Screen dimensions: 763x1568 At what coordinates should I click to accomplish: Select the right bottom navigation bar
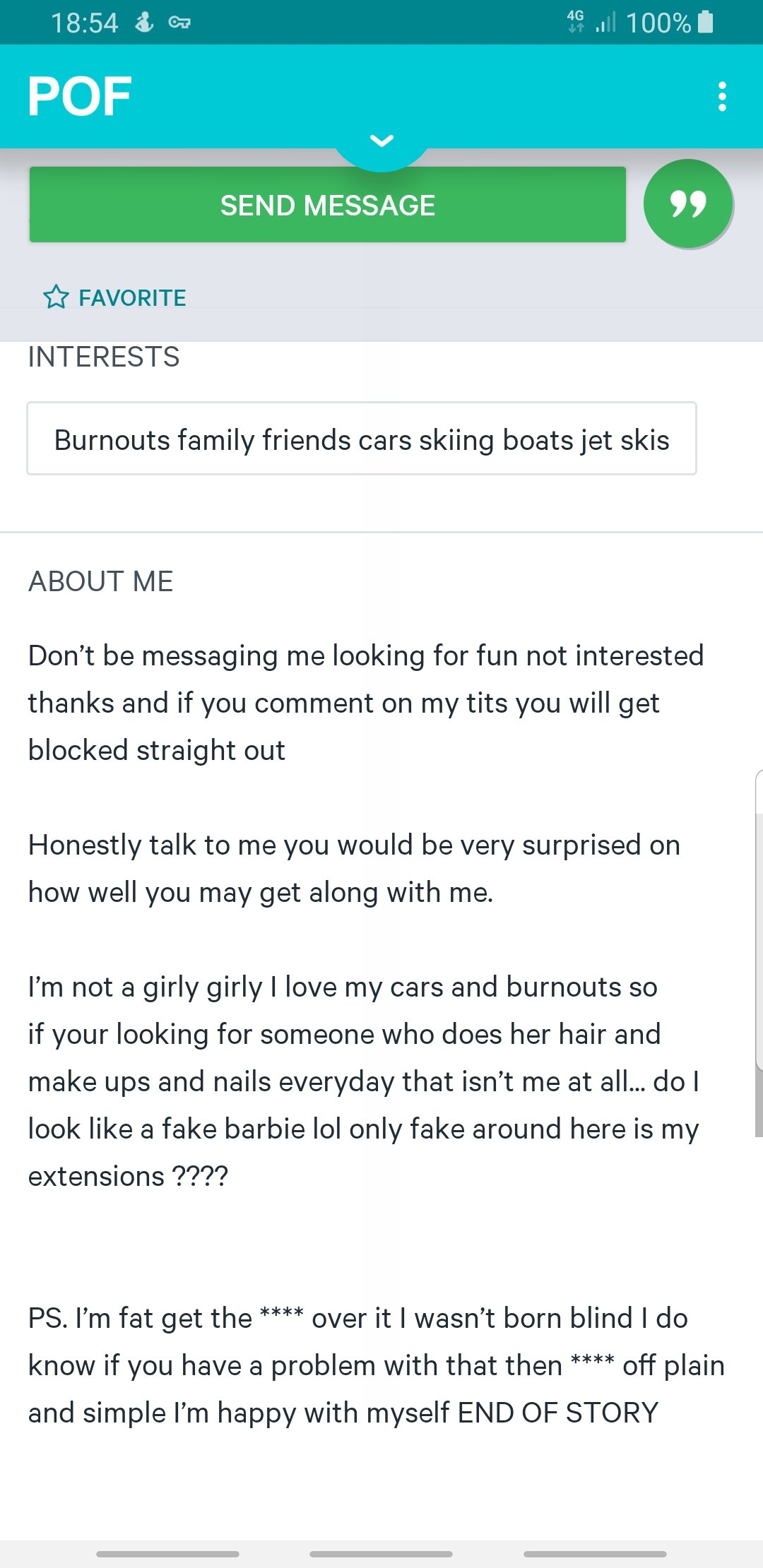pyautogui.click(x=595, y=1554)
